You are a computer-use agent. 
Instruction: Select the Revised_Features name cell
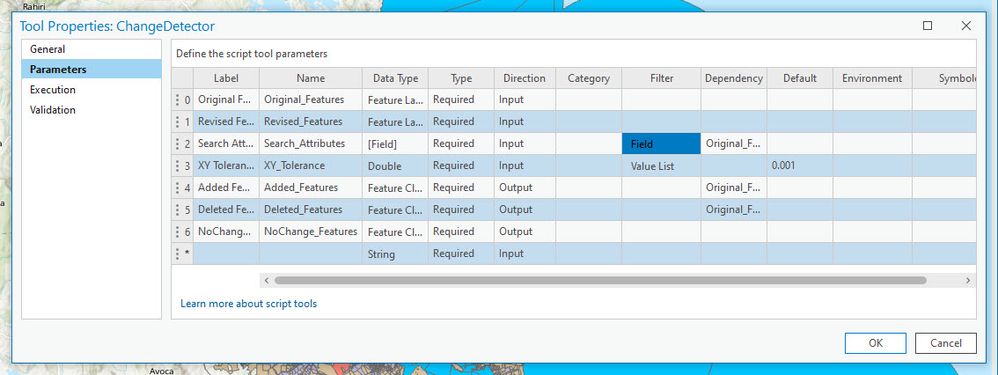[x=311, y=122]
